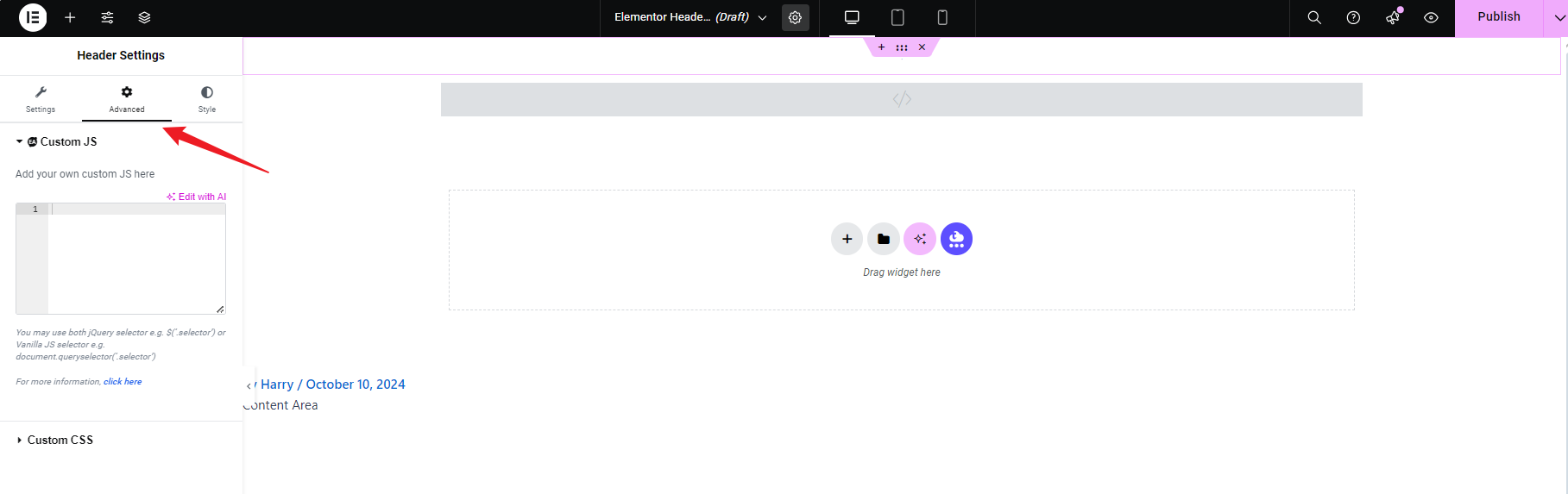
Task: Click the section add plus handle
Action: pyautogui.click(x=881, y=47)
